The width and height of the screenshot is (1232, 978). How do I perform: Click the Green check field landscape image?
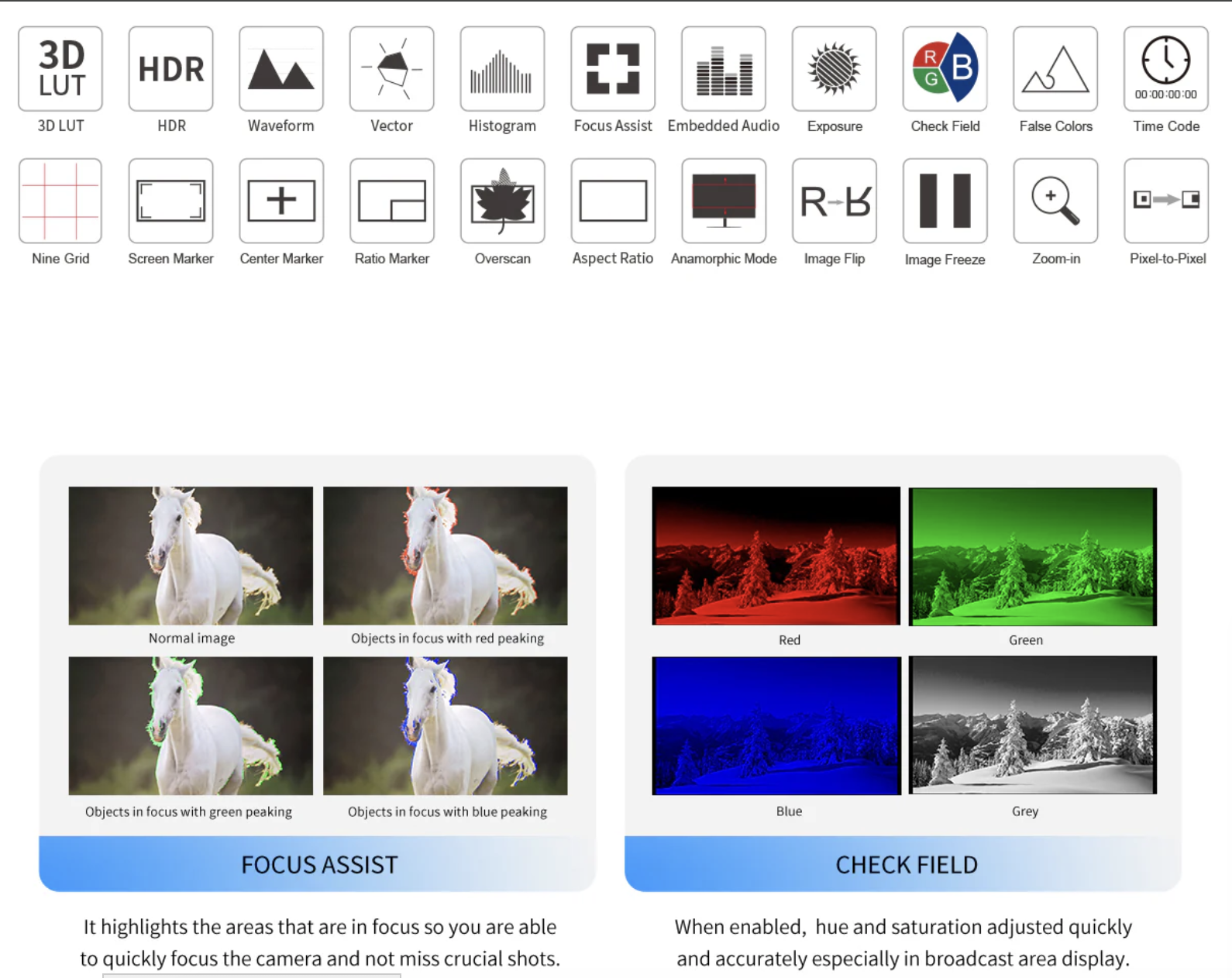1032,556
